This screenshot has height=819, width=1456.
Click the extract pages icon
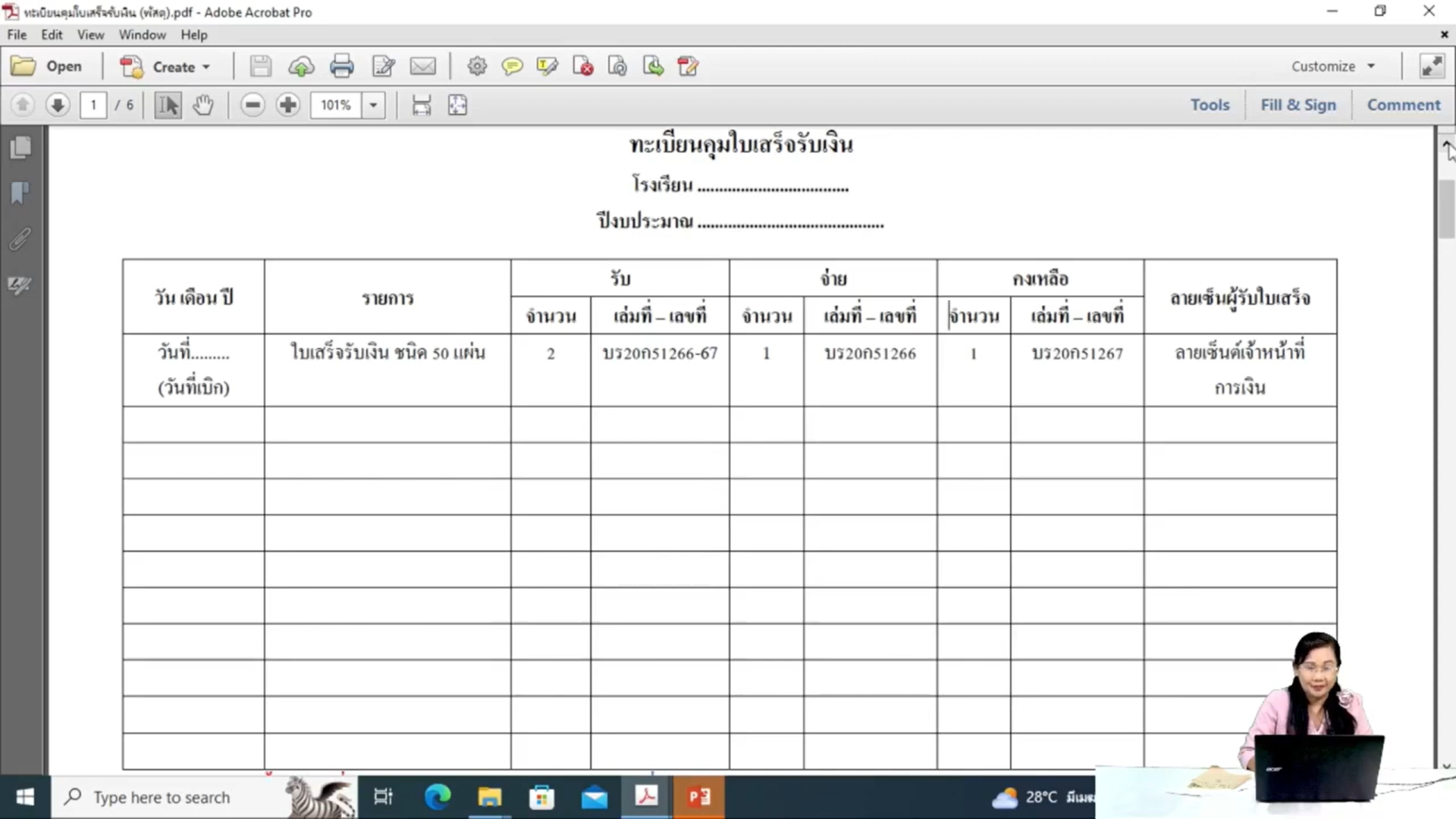click(617, 67)
